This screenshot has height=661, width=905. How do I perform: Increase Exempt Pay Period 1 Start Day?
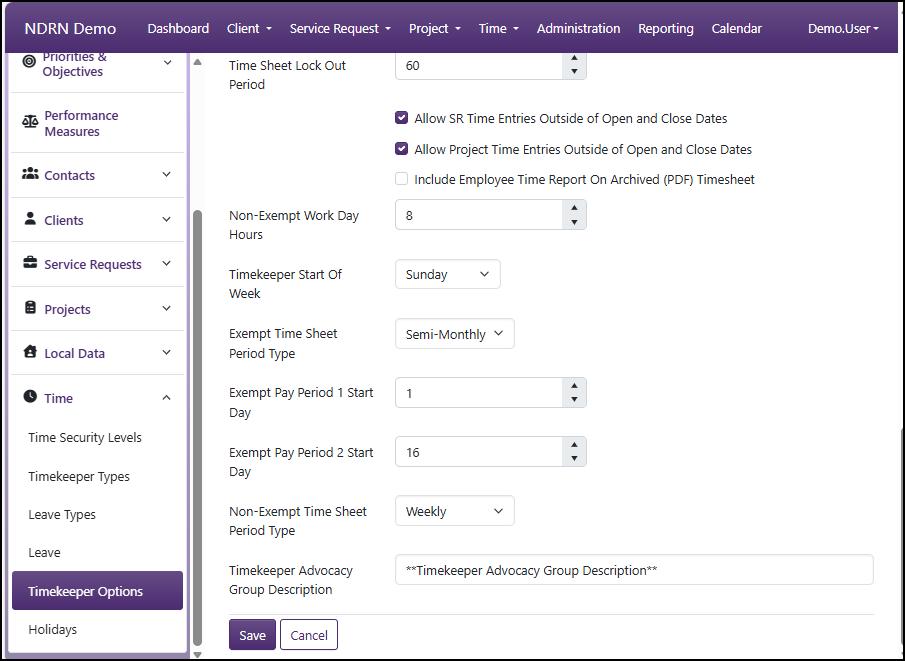(574, 386)
